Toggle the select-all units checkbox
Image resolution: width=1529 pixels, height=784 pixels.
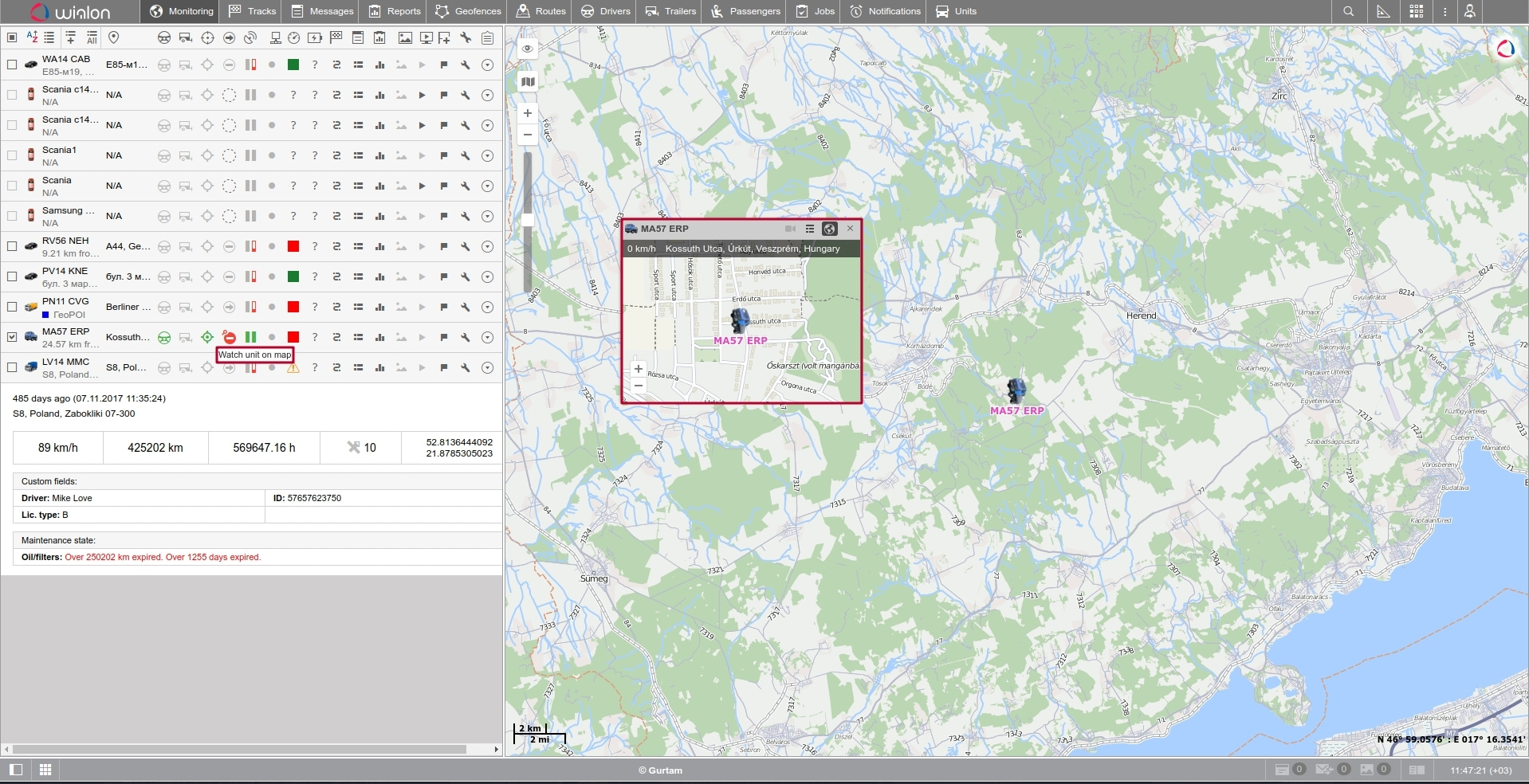click(12, 37)
